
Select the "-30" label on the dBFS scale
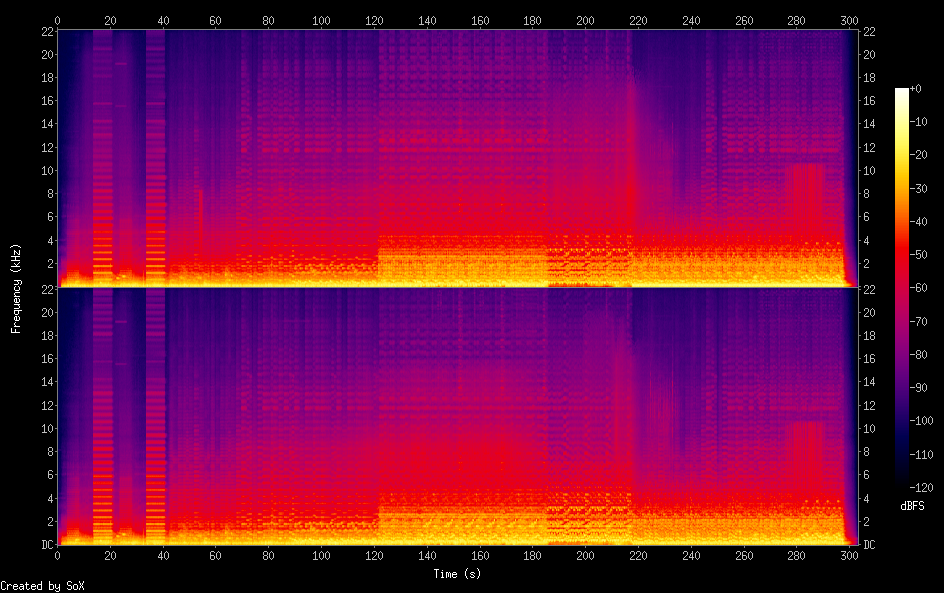pyautogui.click(x=918, y=188)
